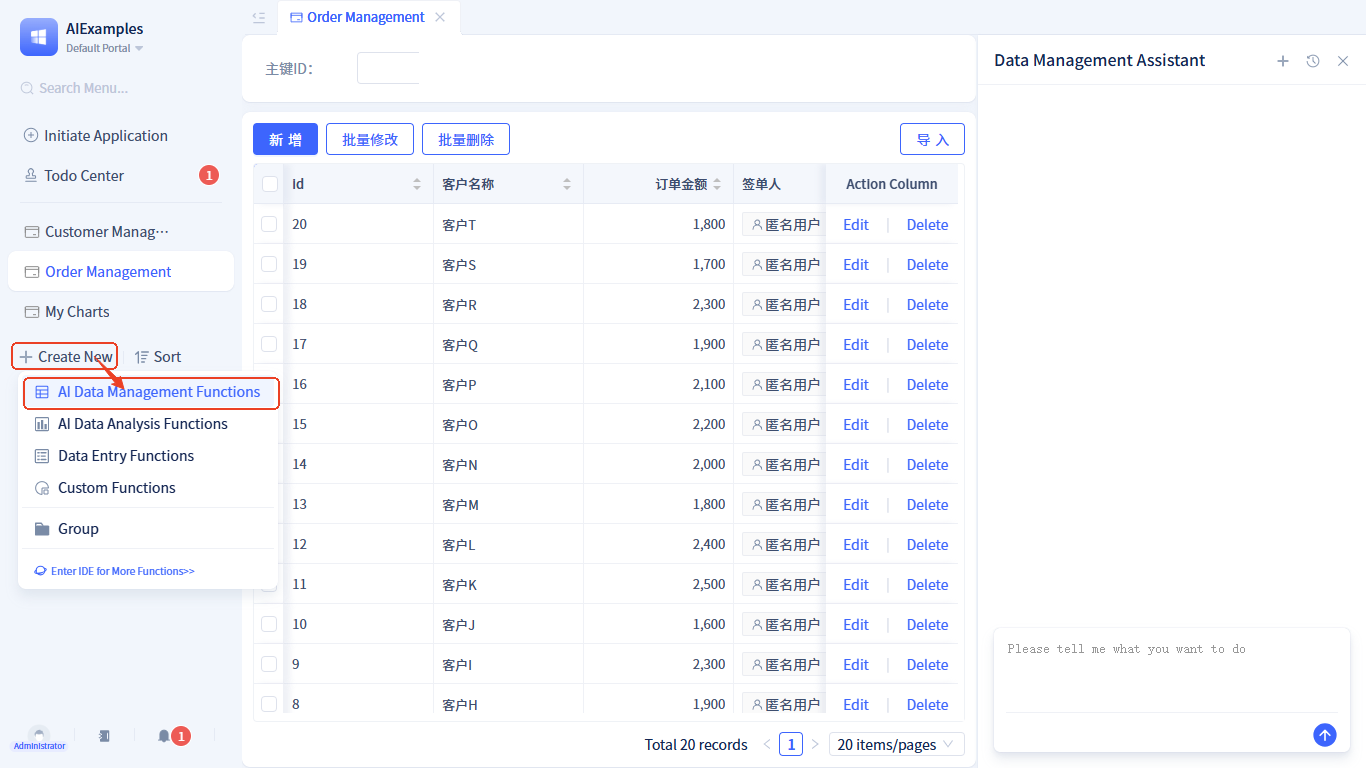Sort the Id column

417,184
